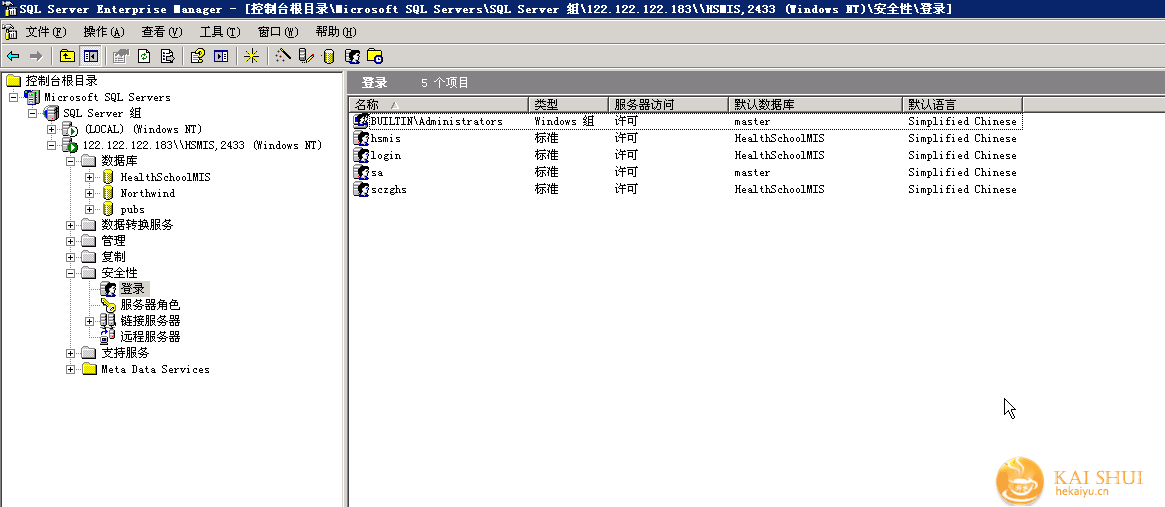Open Help with the question mark icon
Image resolution: width=1165 pixels, height=507 pixels.
[x=197, y=56]
